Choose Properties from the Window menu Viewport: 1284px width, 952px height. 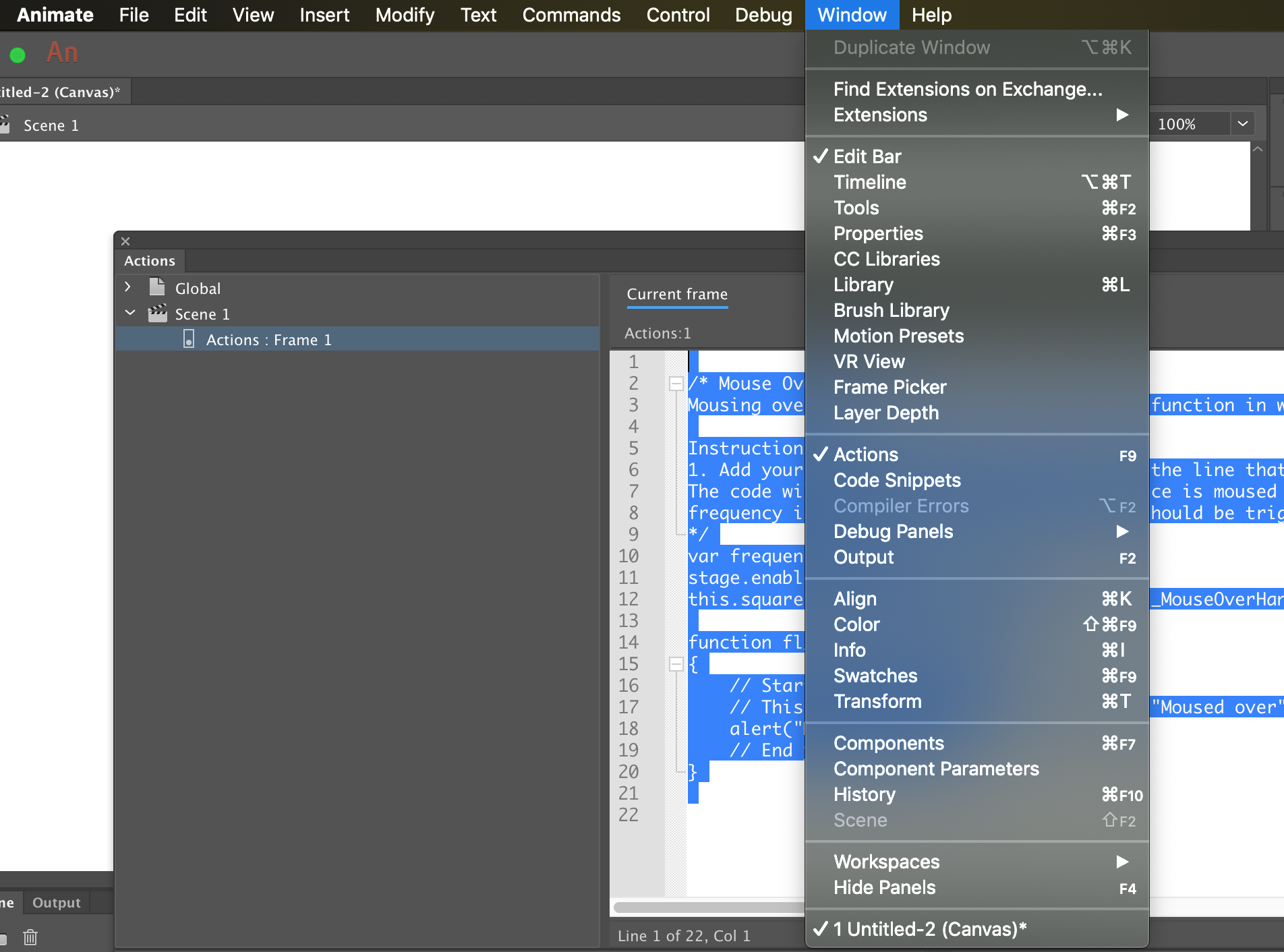click(977, 233)
